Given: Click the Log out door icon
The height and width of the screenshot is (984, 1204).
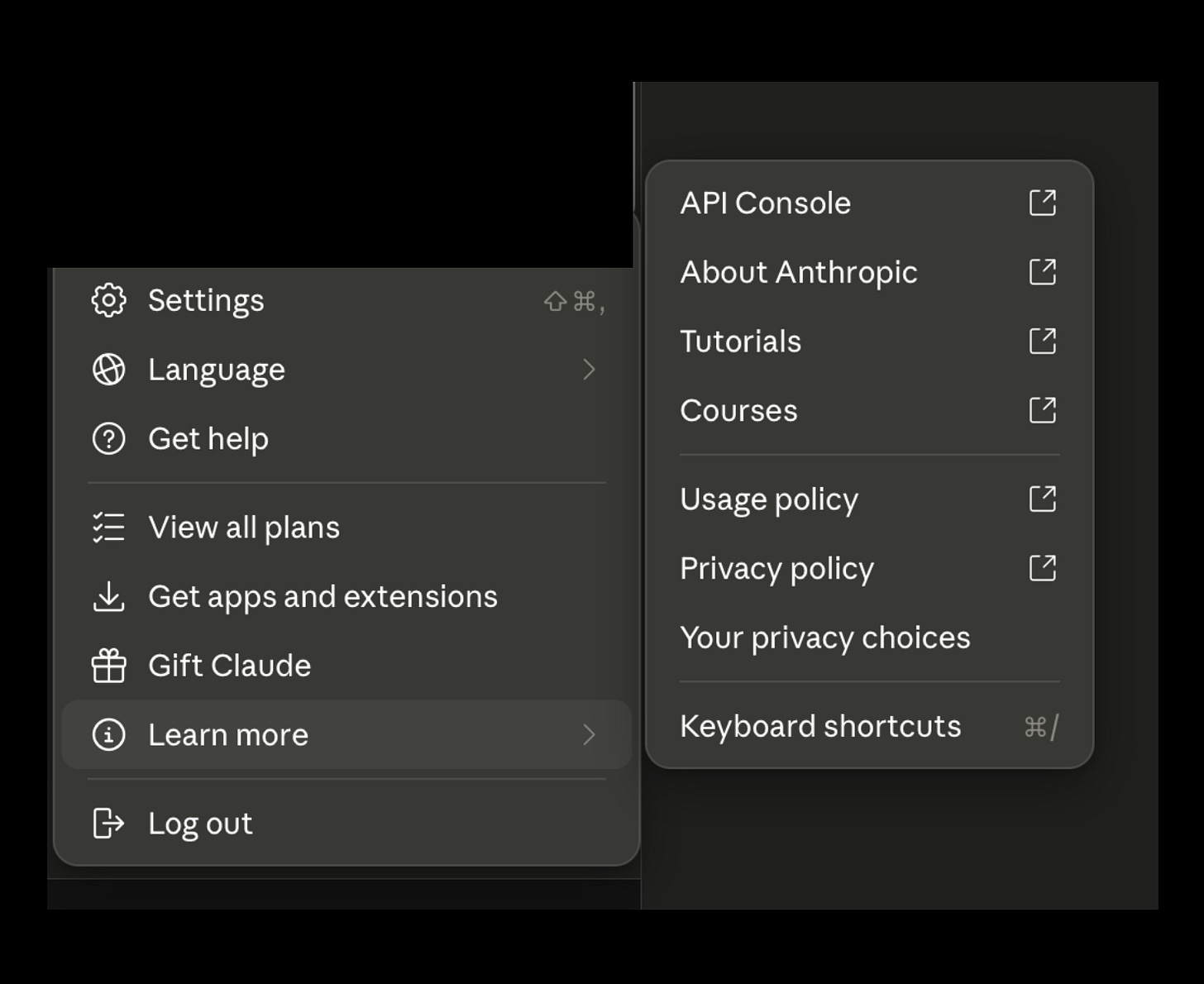Looking at the screenshot, I should (108, 824).
